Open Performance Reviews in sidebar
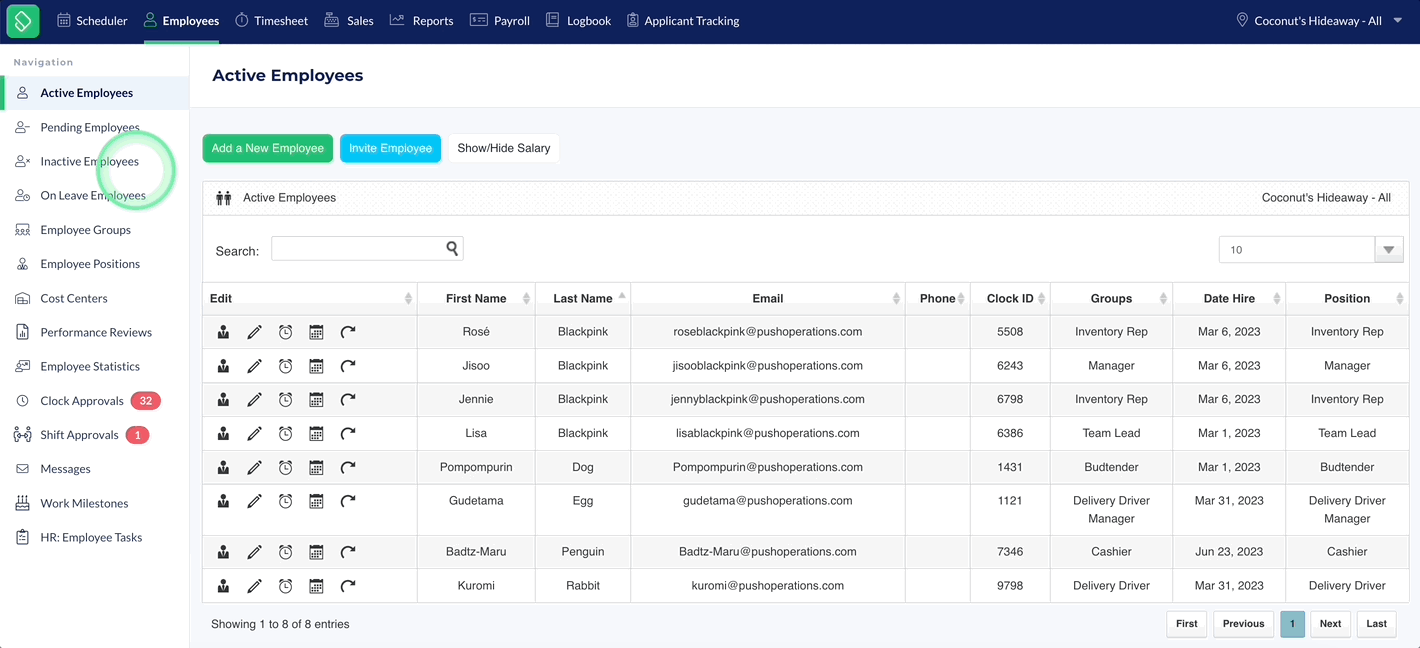The image size is (1420, 648). (96, 332)
